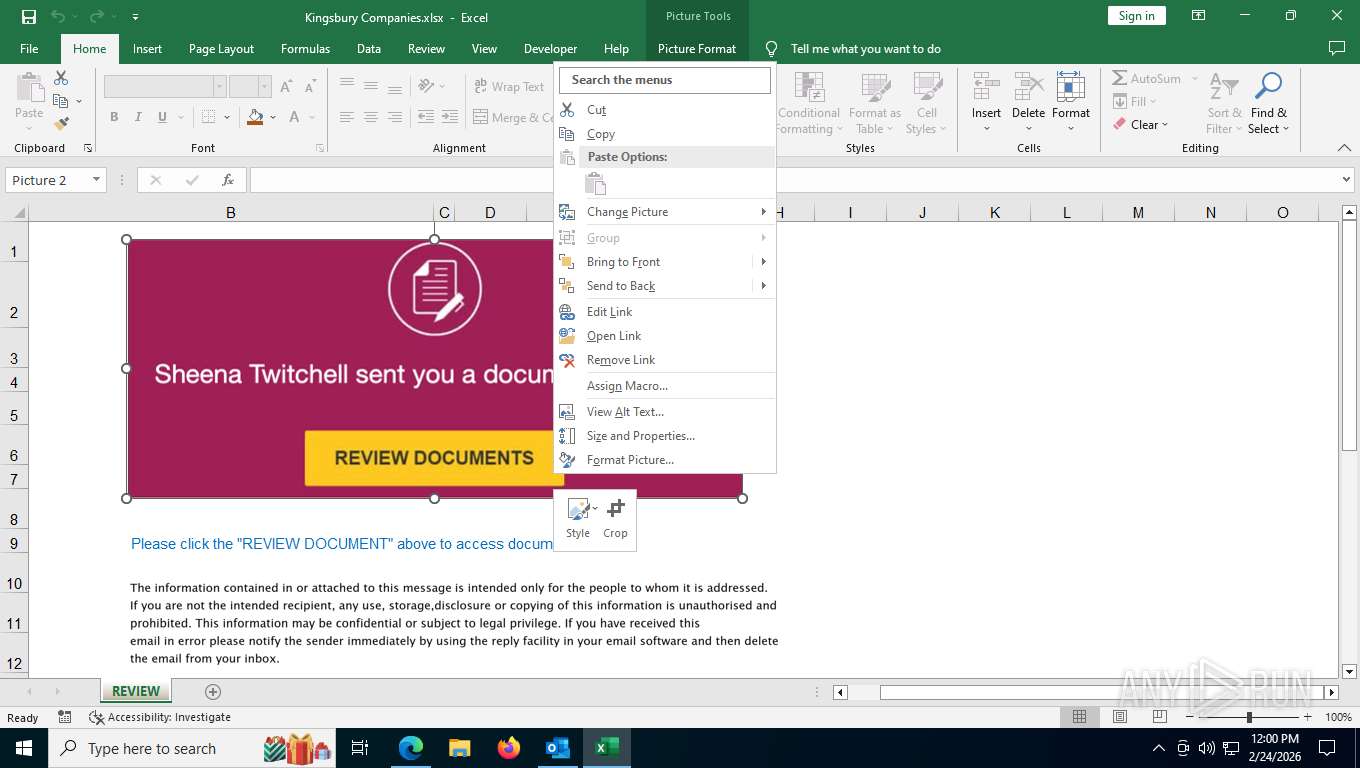Select Edit Link in context menu
Screen dimensions: 1360x768
(x=665, y=312)
